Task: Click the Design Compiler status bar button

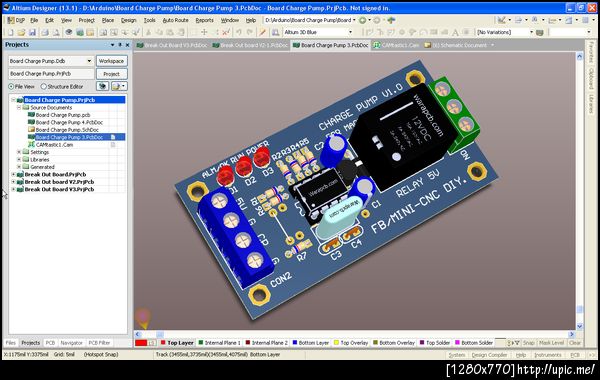Action: tap(489, 355)
